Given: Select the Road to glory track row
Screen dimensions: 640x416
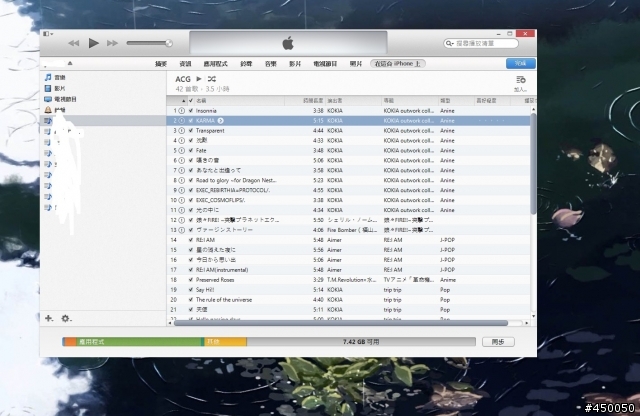Looking at the screenshot, I should (349, 180).
